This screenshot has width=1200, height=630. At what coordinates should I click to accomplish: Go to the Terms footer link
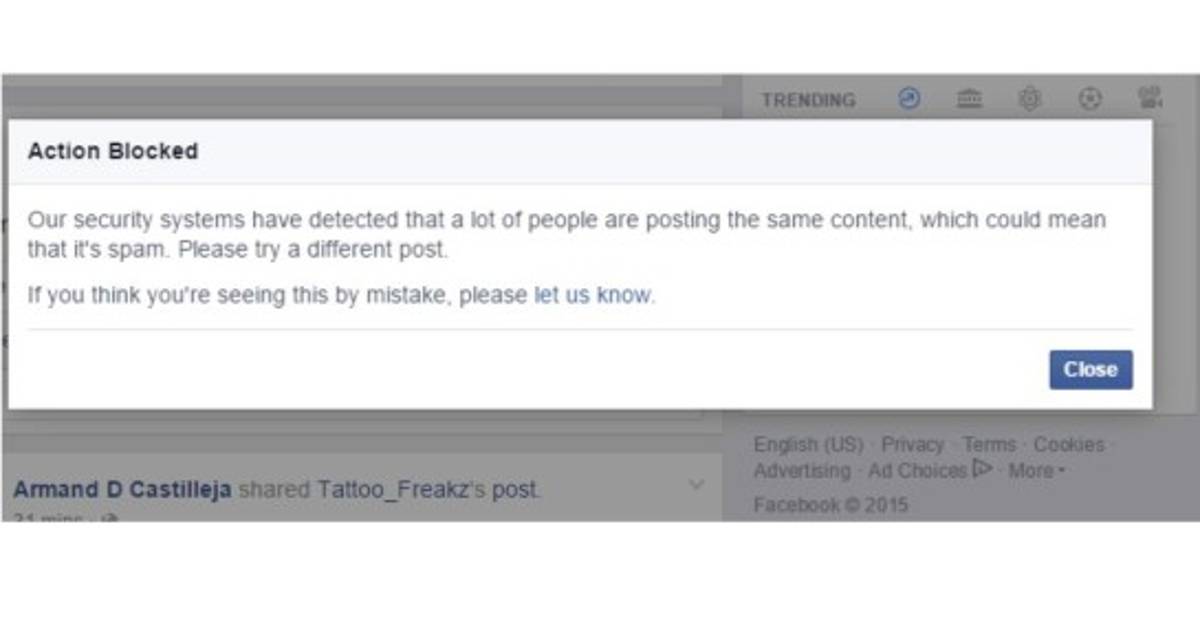click(989, 444)
